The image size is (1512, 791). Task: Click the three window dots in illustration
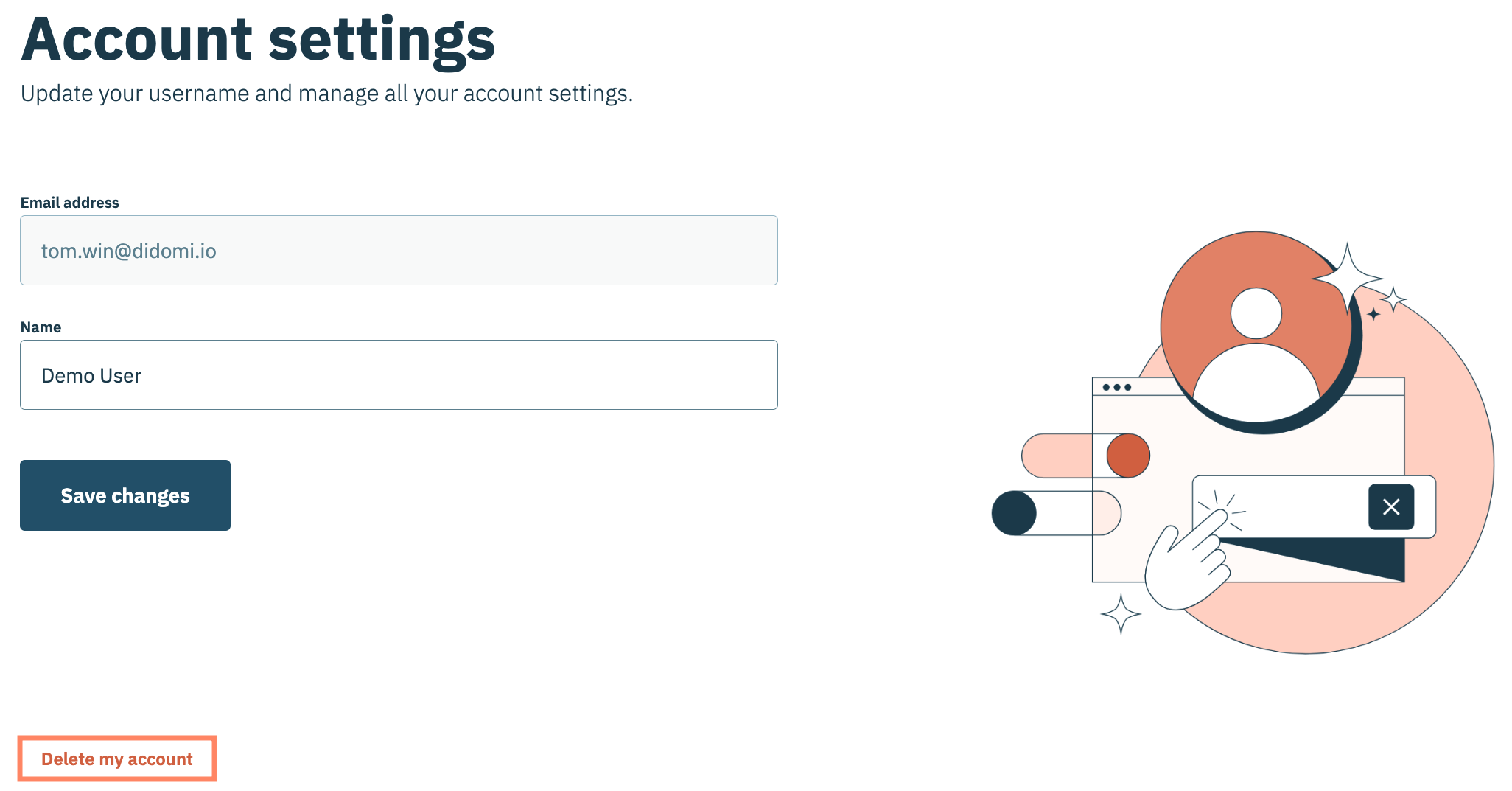[x=1117, y=387]
